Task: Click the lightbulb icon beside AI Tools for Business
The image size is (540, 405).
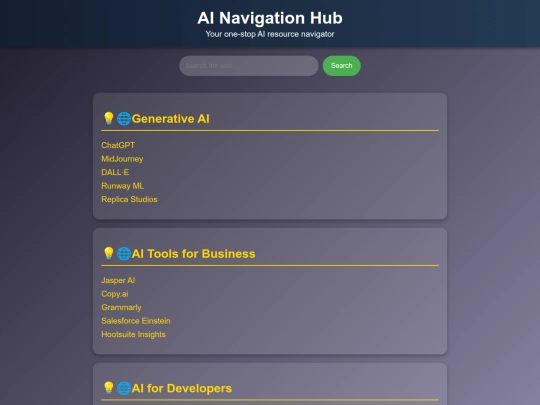Action: [x=108, y=253]
